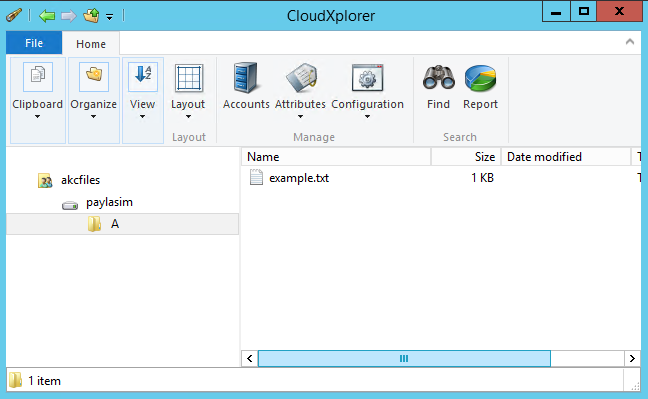Open the File menu tab
Screen dimensions: 648x399
tap(34, 43)
